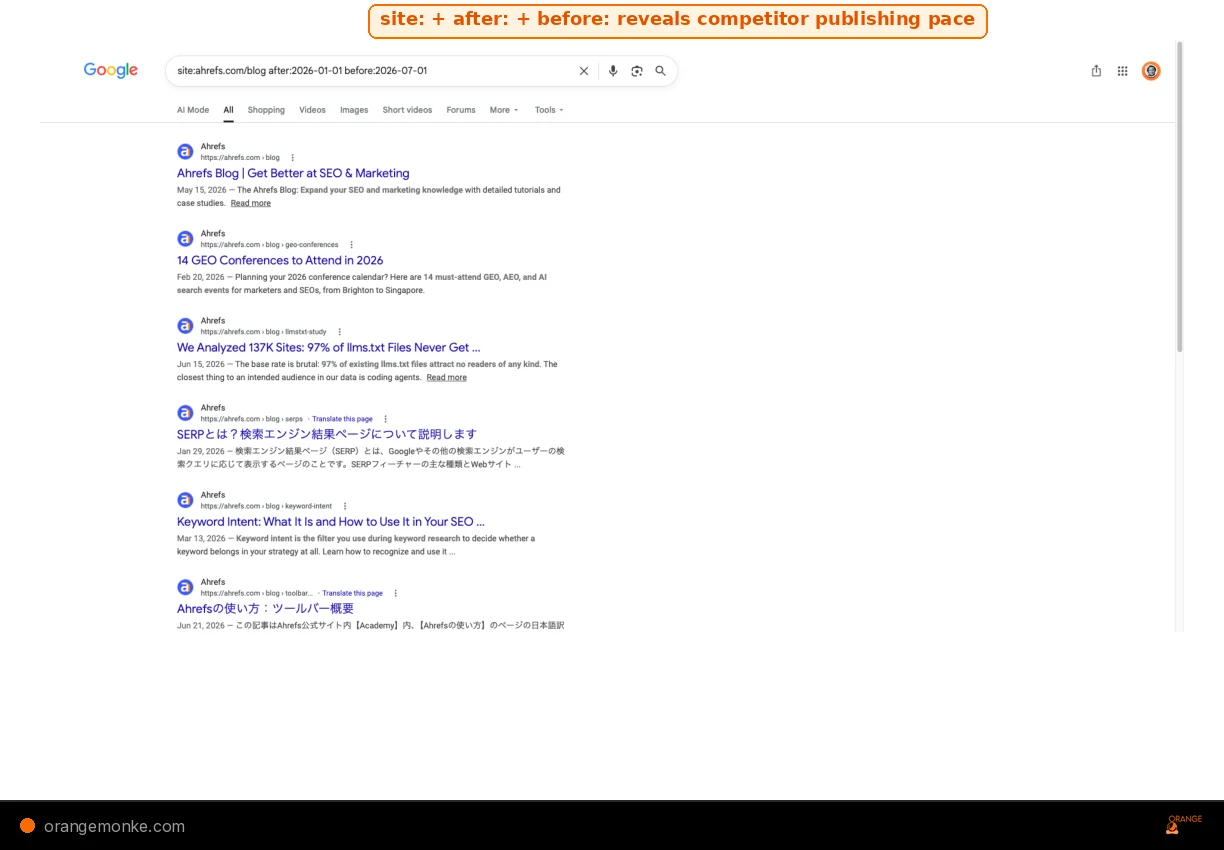Click the 'Jun 15, 2026' date text
The height and width of the screenshot is (850, 1224).
pos(201,364)
